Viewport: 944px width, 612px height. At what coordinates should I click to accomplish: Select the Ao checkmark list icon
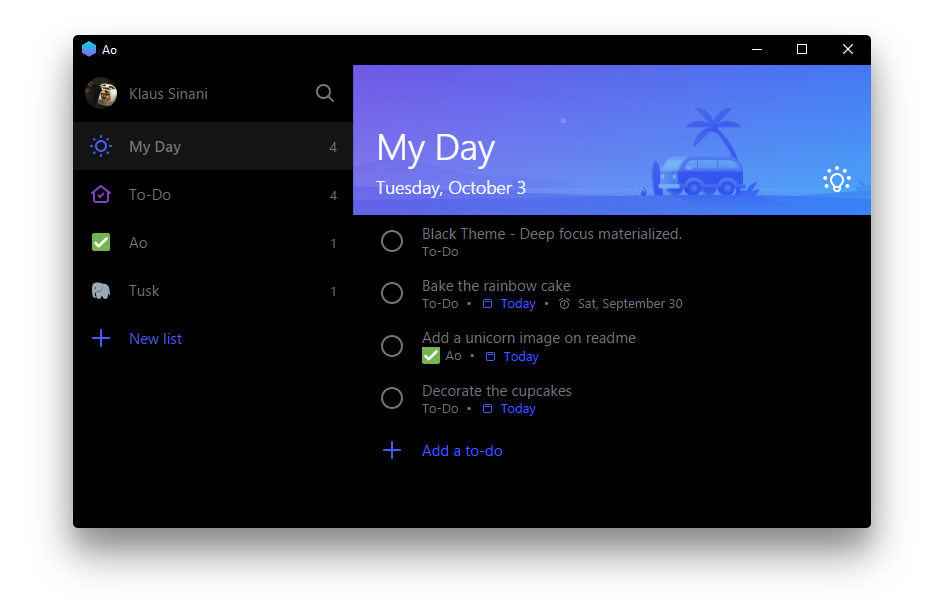[100, 242]
